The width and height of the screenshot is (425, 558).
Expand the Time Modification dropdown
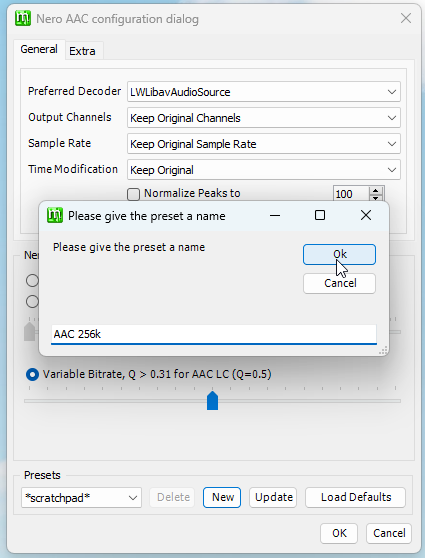click(264, 170)
